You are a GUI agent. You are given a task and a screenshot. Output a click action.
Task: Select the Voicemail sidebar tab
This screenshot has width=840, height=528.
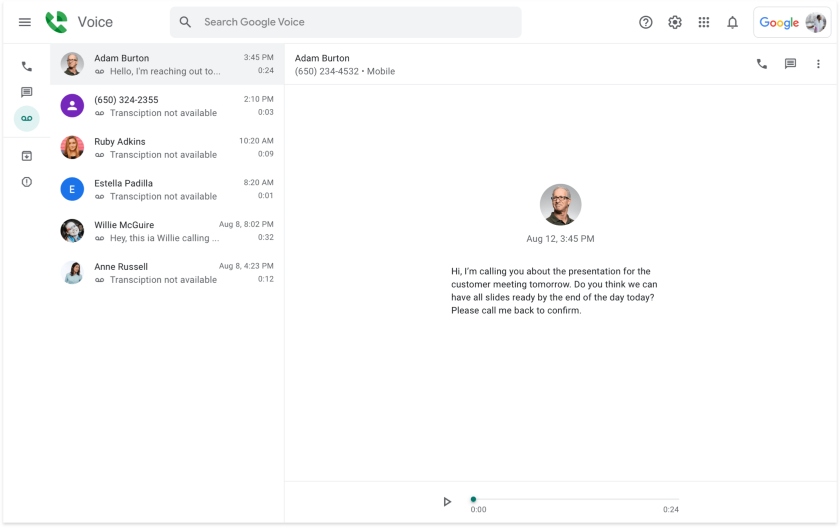(x=26, y=118)
